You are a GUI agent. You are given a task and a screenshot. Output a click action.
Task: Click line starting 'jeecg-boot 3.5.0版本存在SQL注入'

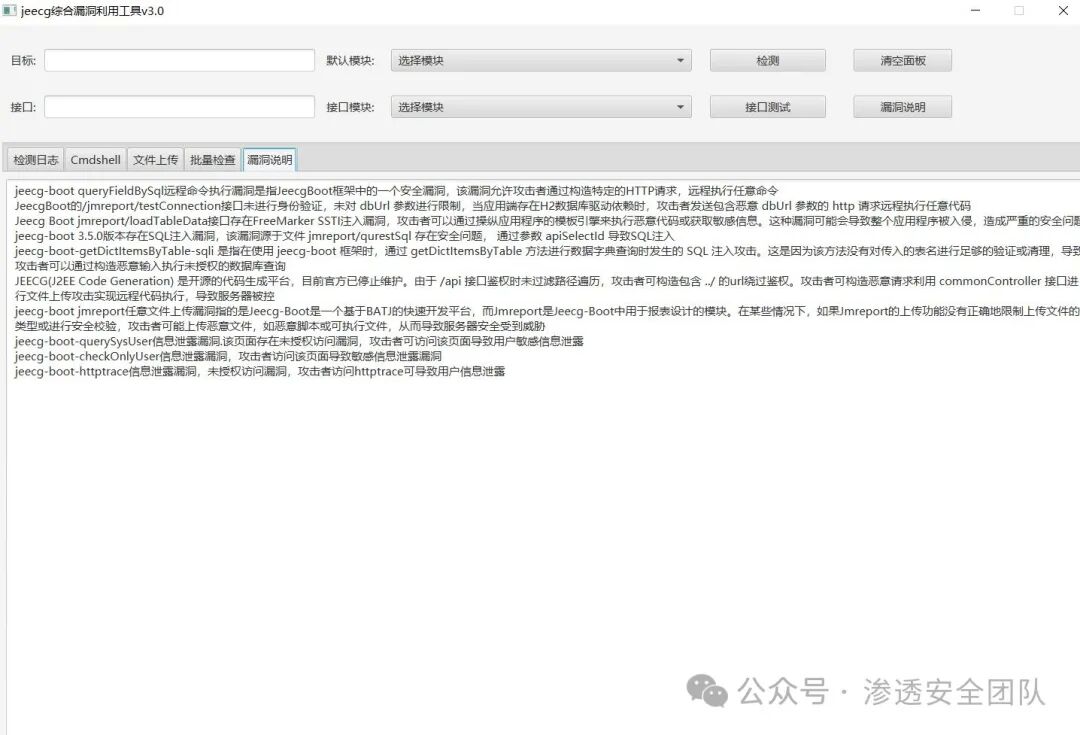coord(344,236)
